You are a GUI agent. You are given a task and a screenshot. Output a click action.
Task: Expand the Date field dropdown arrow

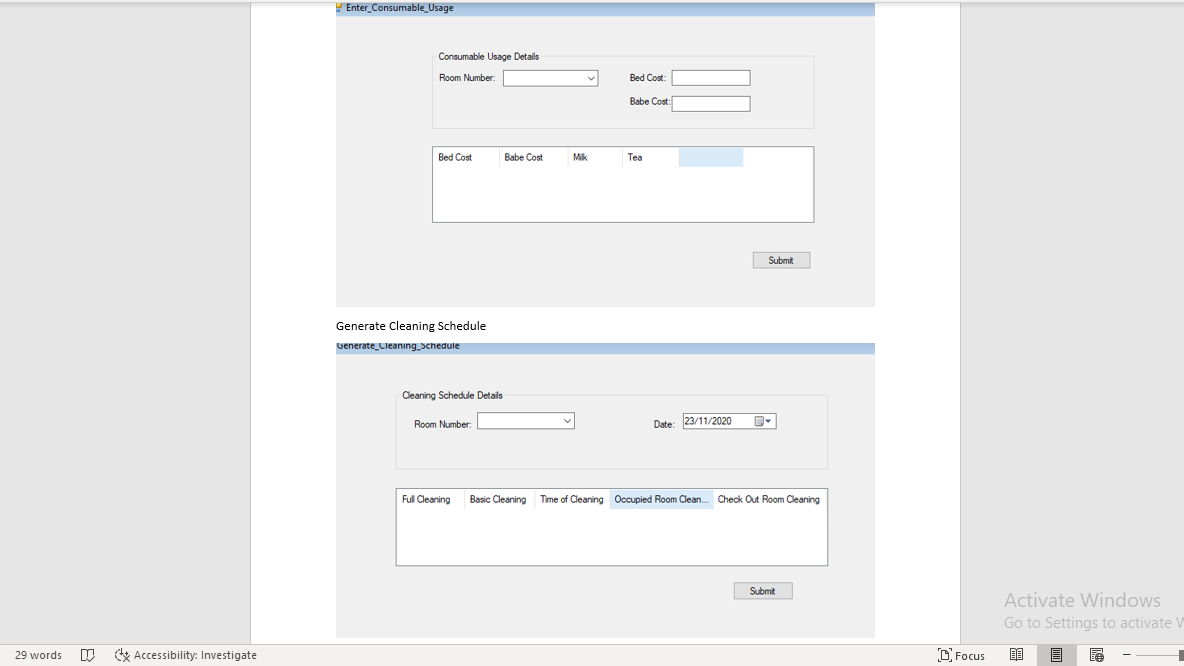[x=770, y=420]
